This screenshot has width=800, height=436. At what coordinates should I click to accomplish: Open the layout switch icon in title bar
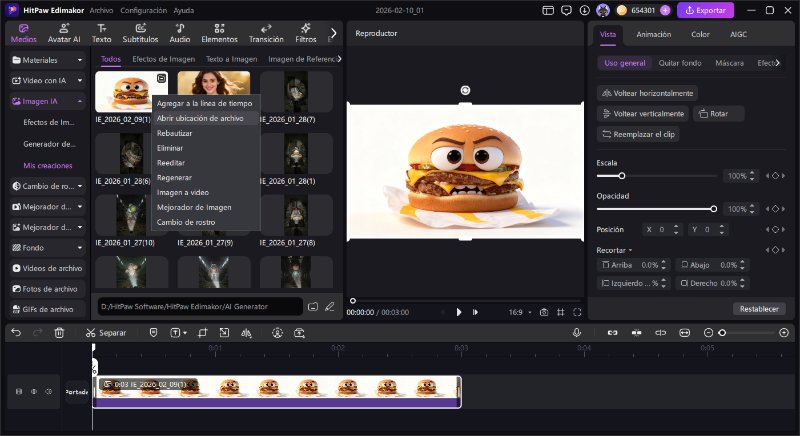coord(548,10)
